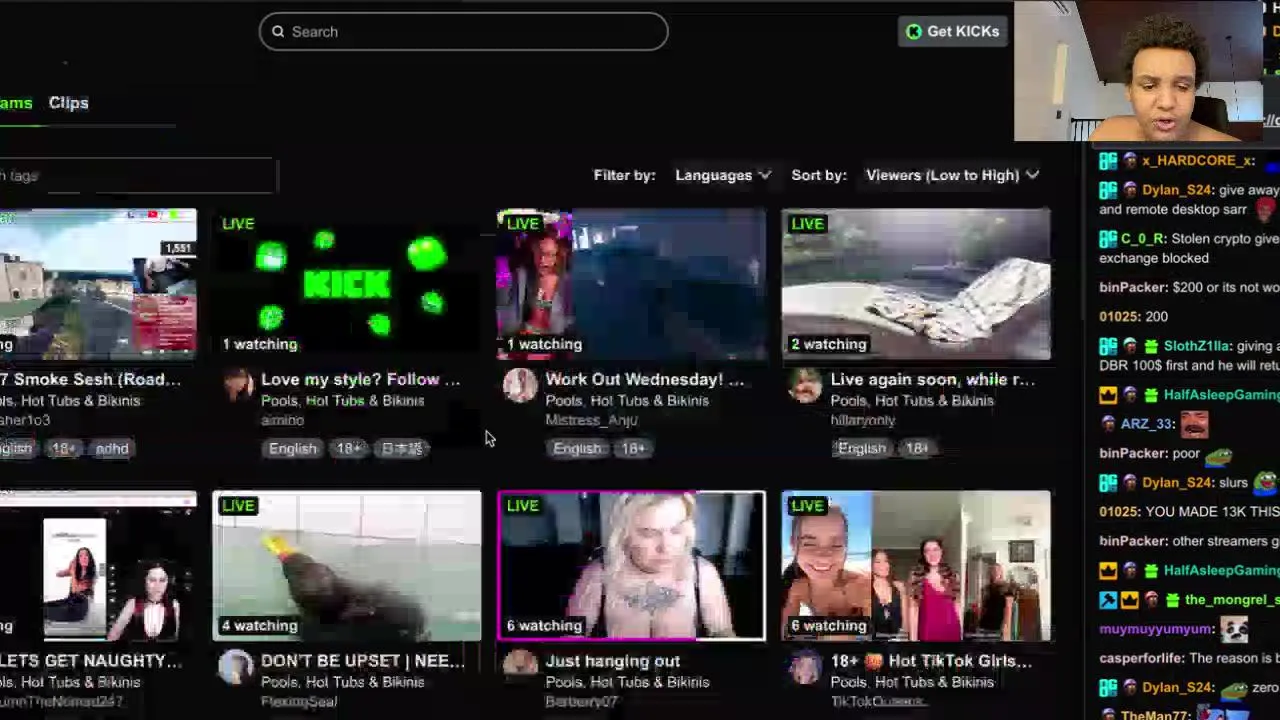1280x720 pixels.
Task: Click binPacker's '$200 or its not' chat message
Action: pos(1189,288)
